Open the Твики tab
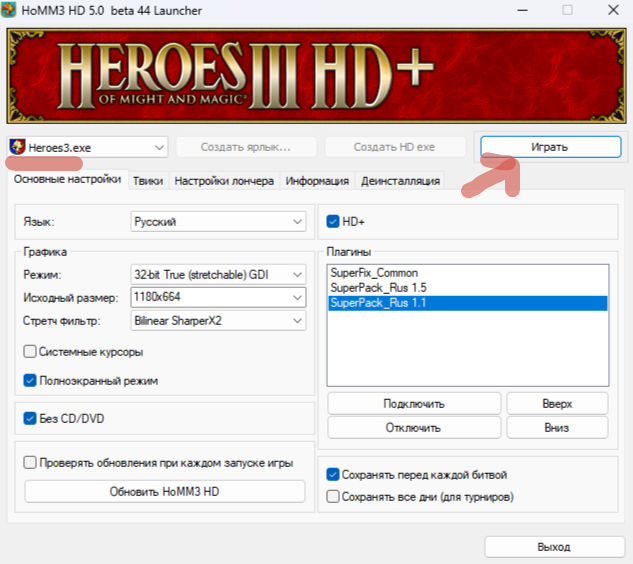The image size is (633, 564). click(x=148, y=181)
